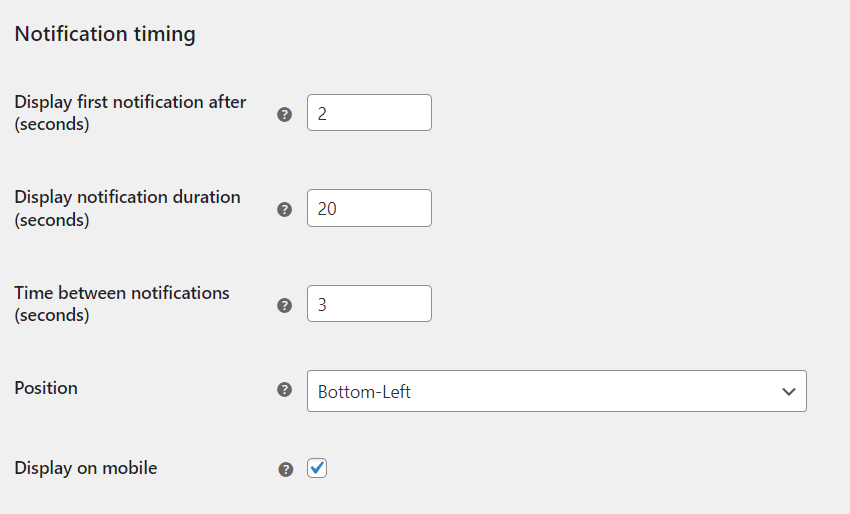850x514 pixels.
Task: Click the 'Display on mobile' label
Action: (86, 467)
